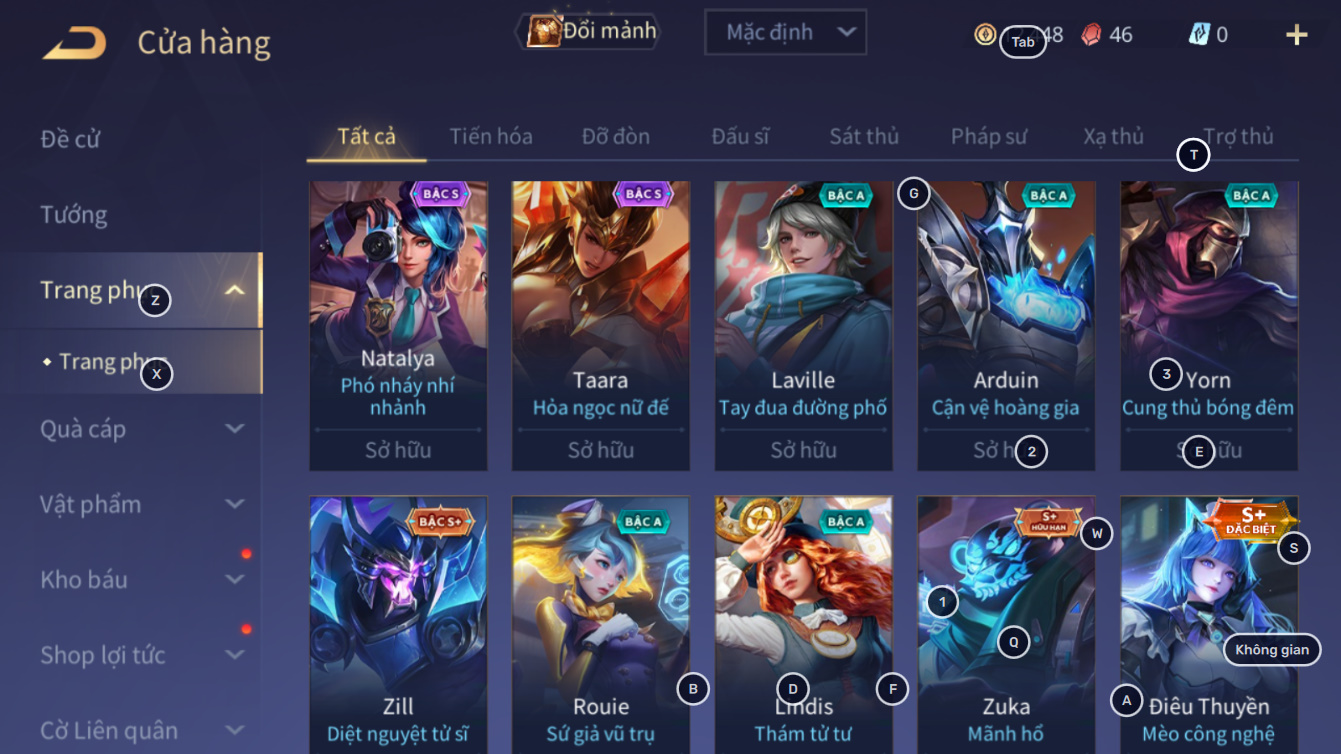The height and width of the screenshot is (754, 1341).
Task: Switch to the Tiến hóa tab
Action: (490, 136)
